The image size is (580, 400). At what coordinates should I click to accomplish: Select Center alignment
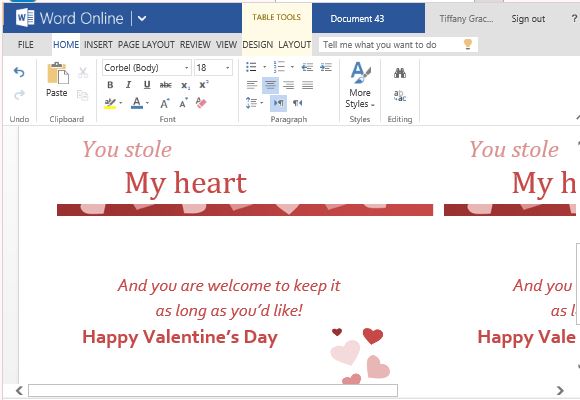point(270,85)
